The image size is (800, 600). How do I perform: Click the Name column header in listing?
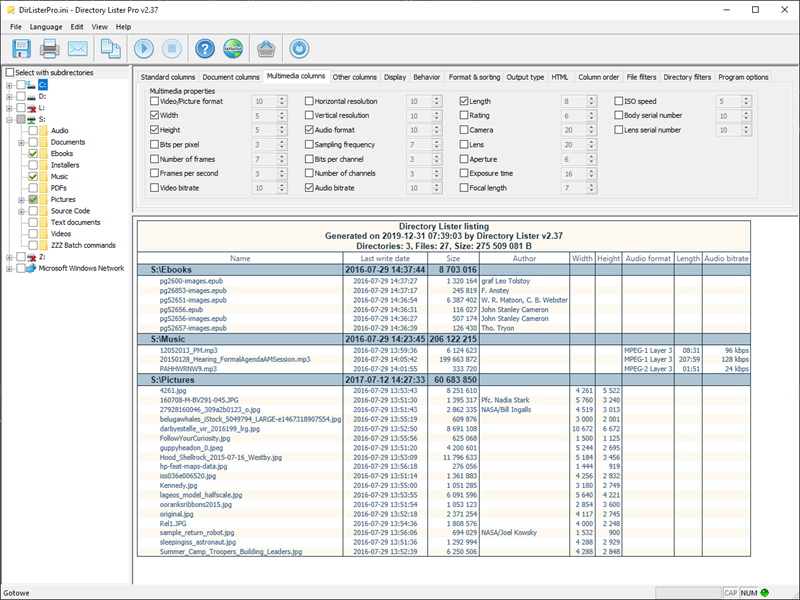click(x=240, y=258)
